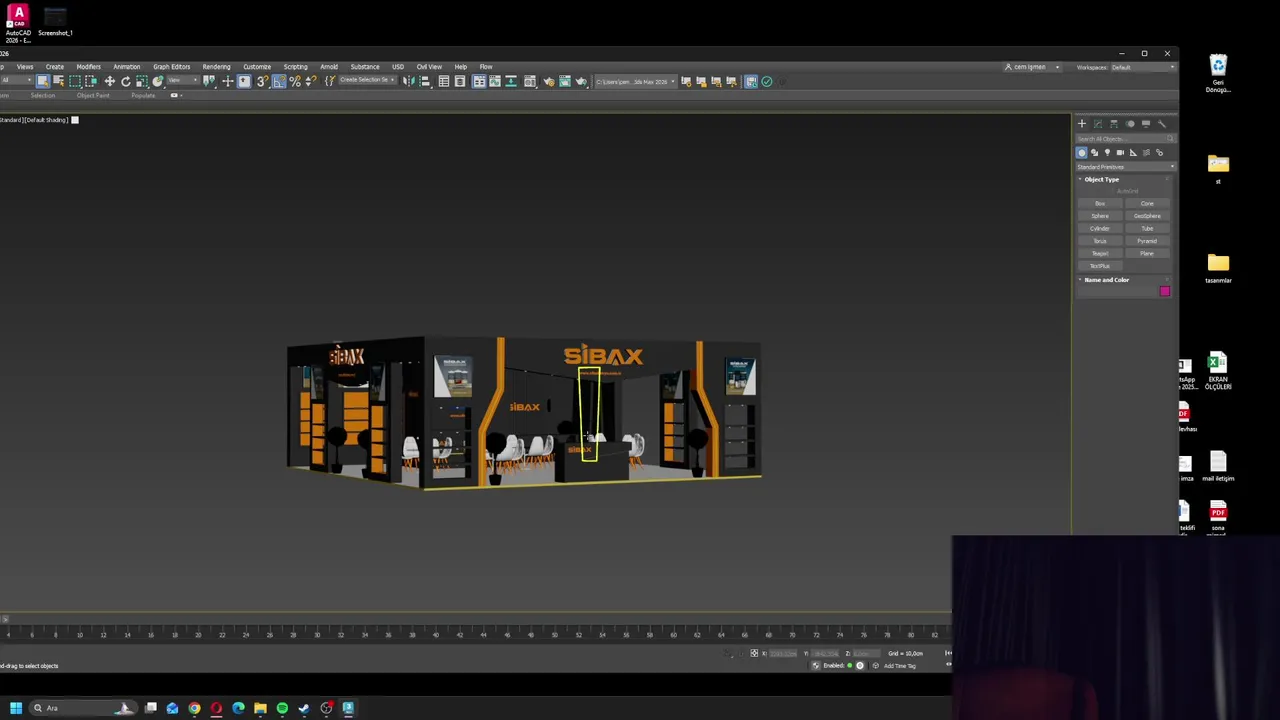Viewport: 1280px width, 720px height.
Task: Toggle Select and Manipulate tool
Action: click(227, 82)
